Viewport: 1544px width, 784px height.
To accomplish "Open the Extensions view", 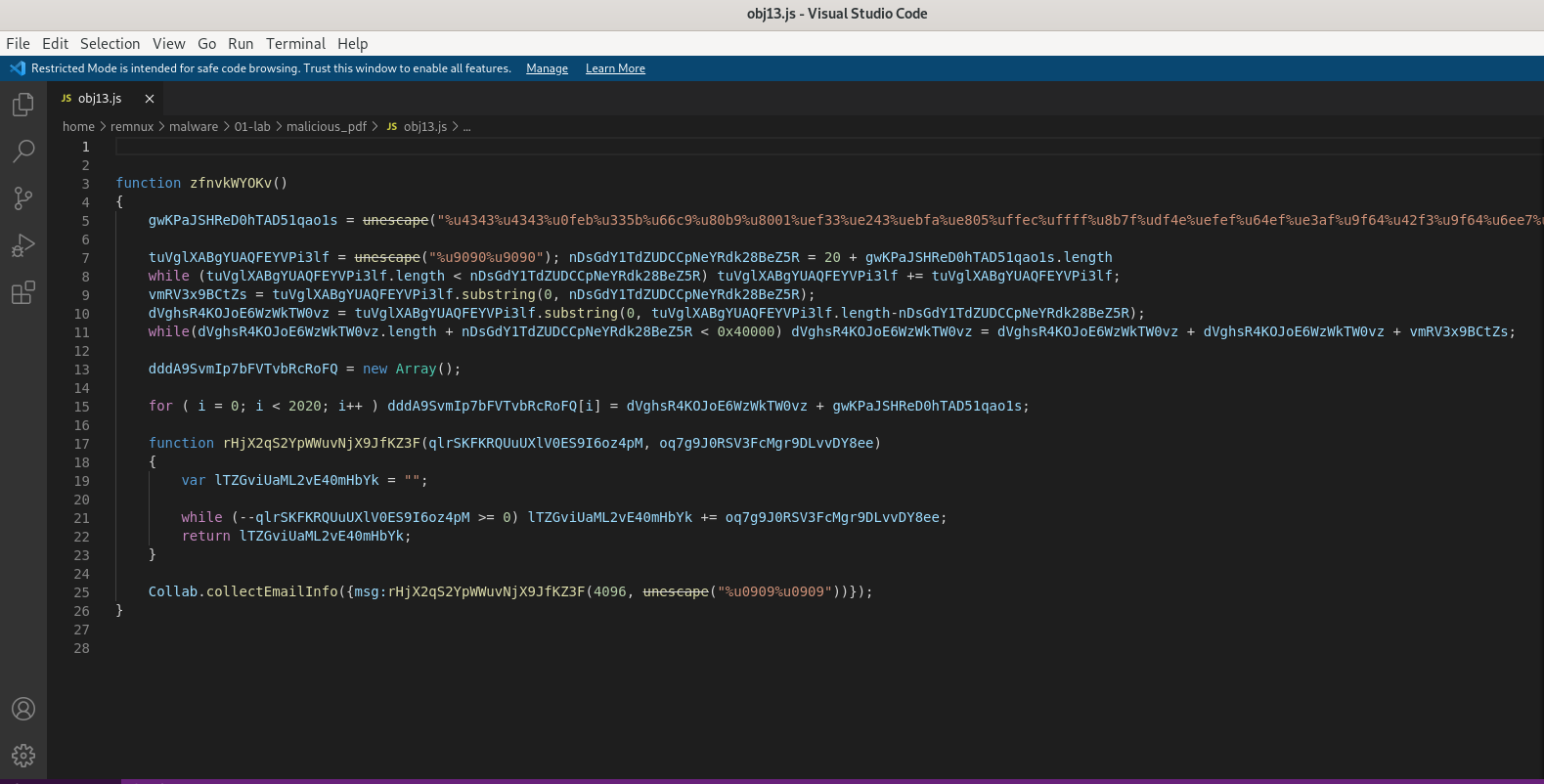I will 23,292.
